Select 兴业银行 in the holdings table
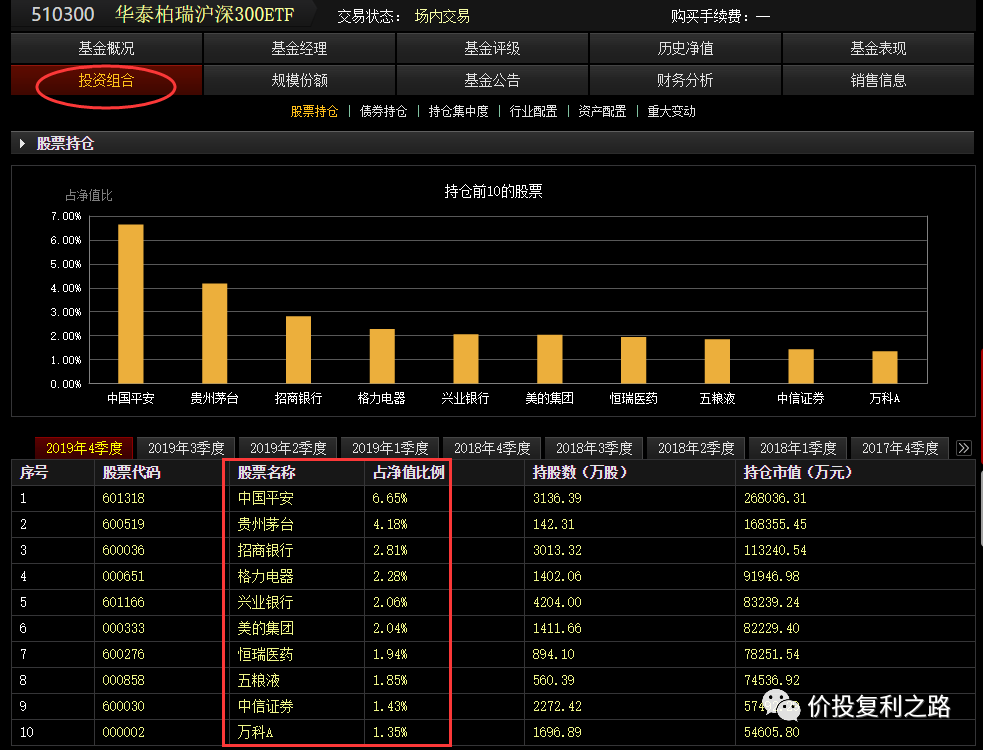 point(265,603)
